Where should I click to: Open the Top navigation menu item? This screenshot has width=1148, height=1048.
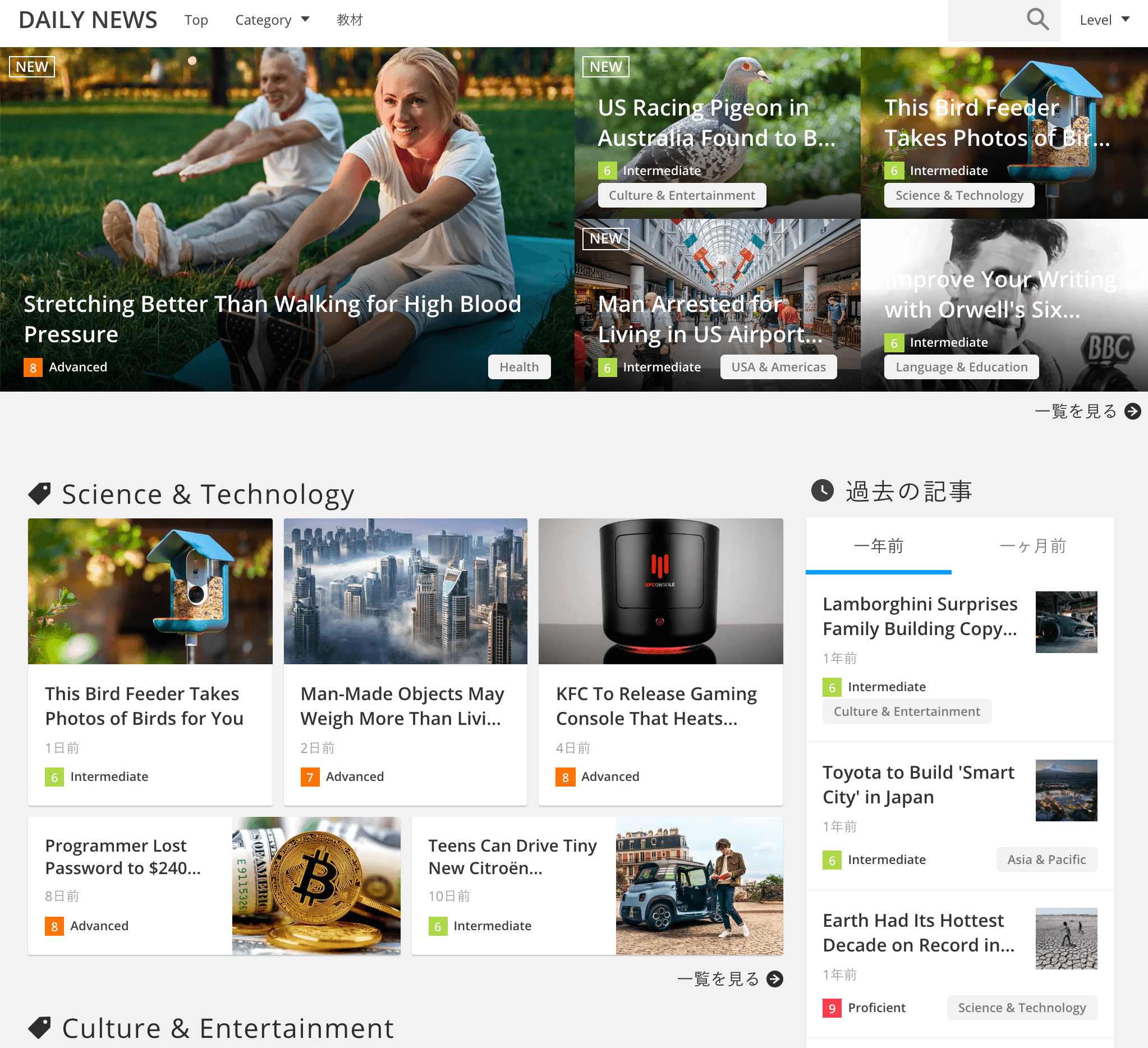196,20
